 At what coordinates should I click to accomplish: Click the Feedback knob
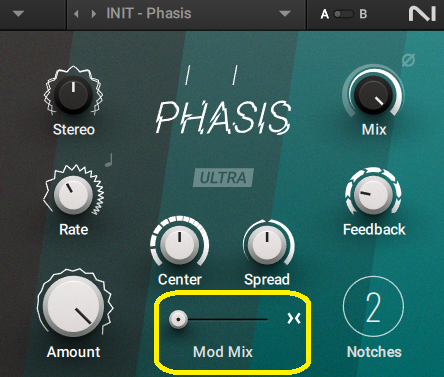[373, 195]
